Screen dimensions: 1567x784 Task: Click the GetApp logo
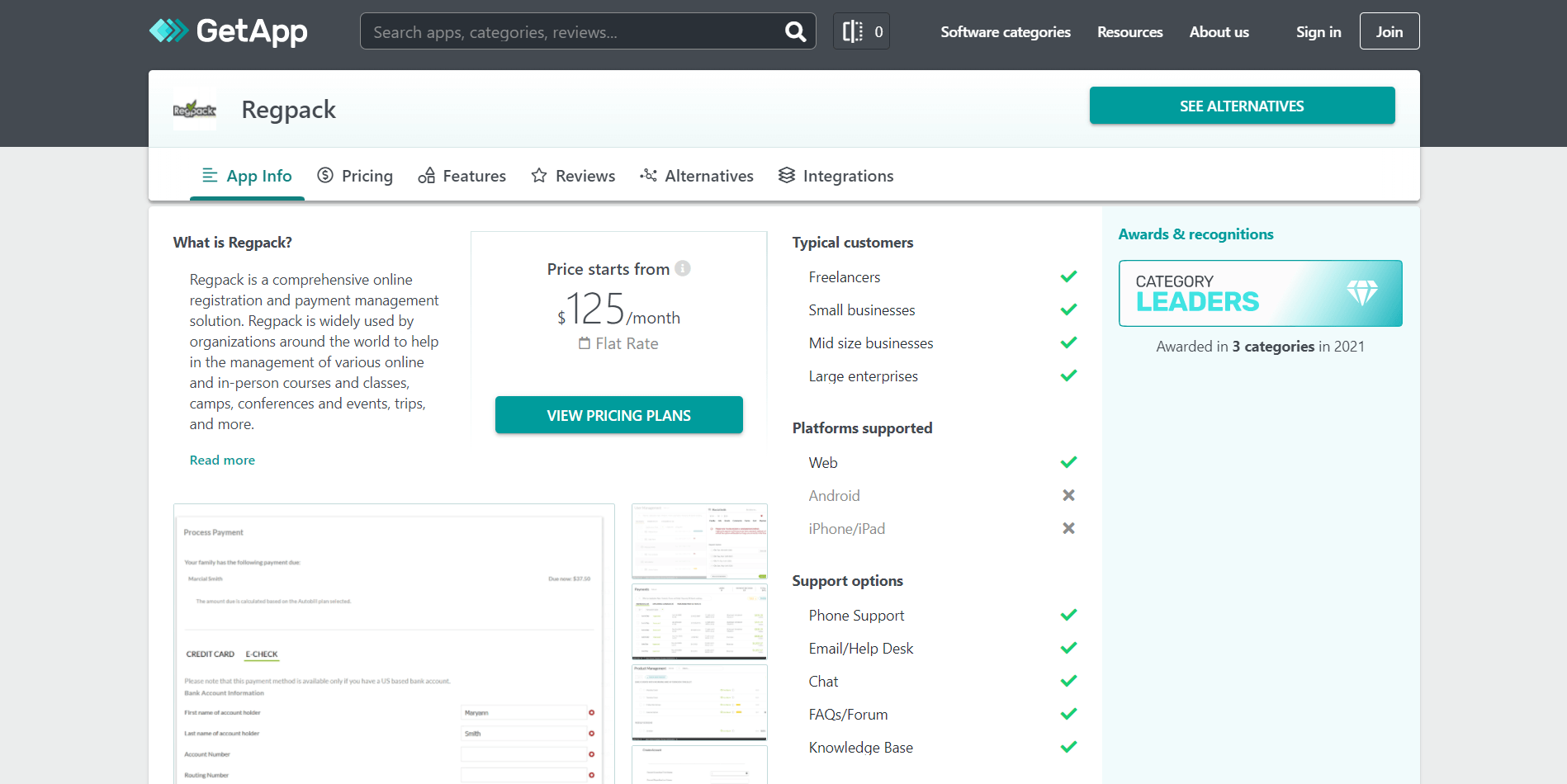click(x=228, y=31)
